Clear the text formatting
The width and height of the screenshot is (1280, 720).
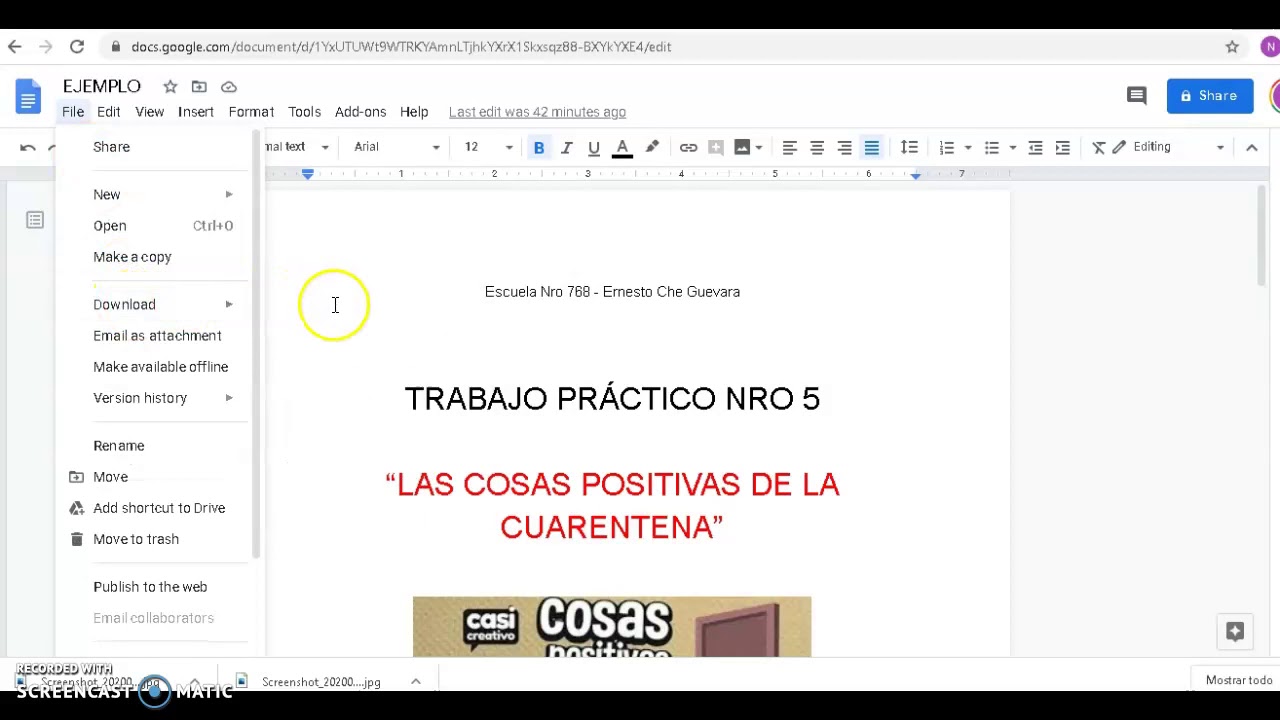pos(1098,148)
